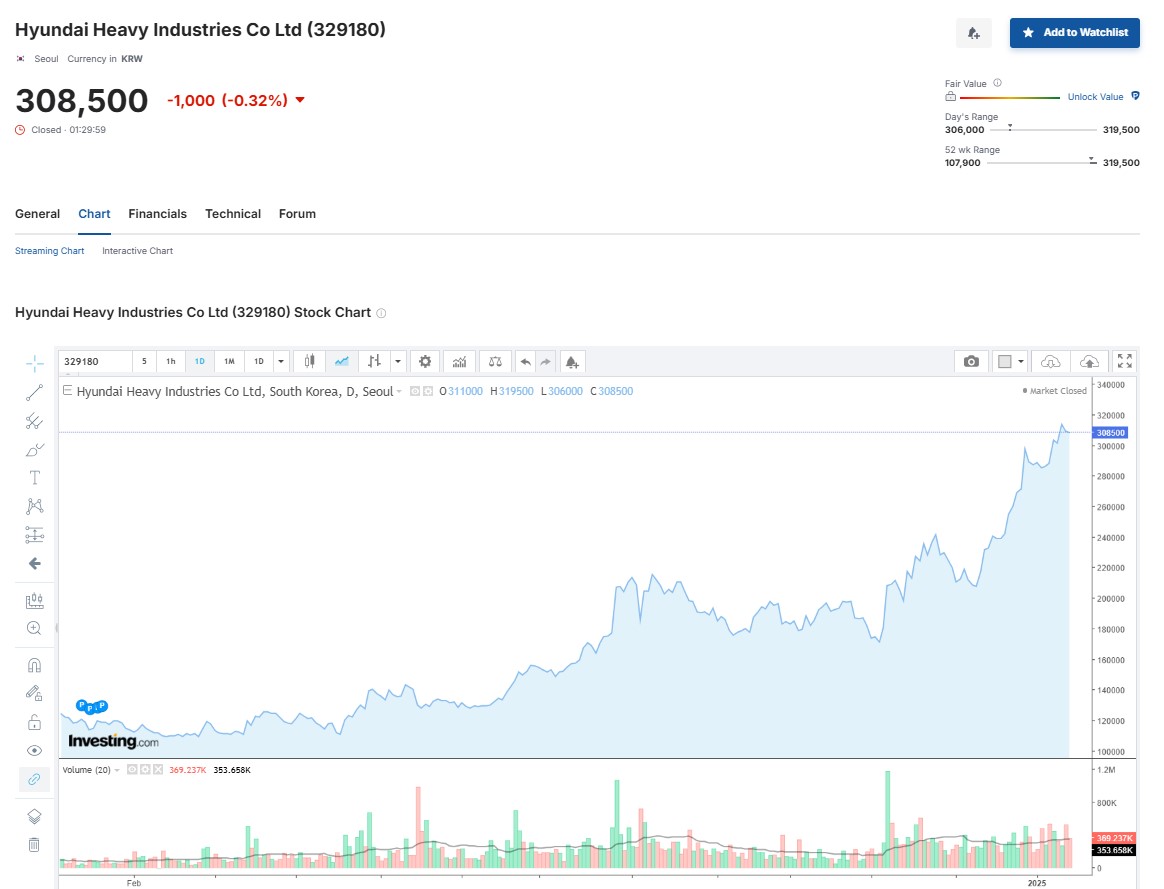Click the alert bell button beside Watchlist
Image resolution: width=1164 pixels, height=889 pixels.
pyautogui.click(x=974, y=33)
